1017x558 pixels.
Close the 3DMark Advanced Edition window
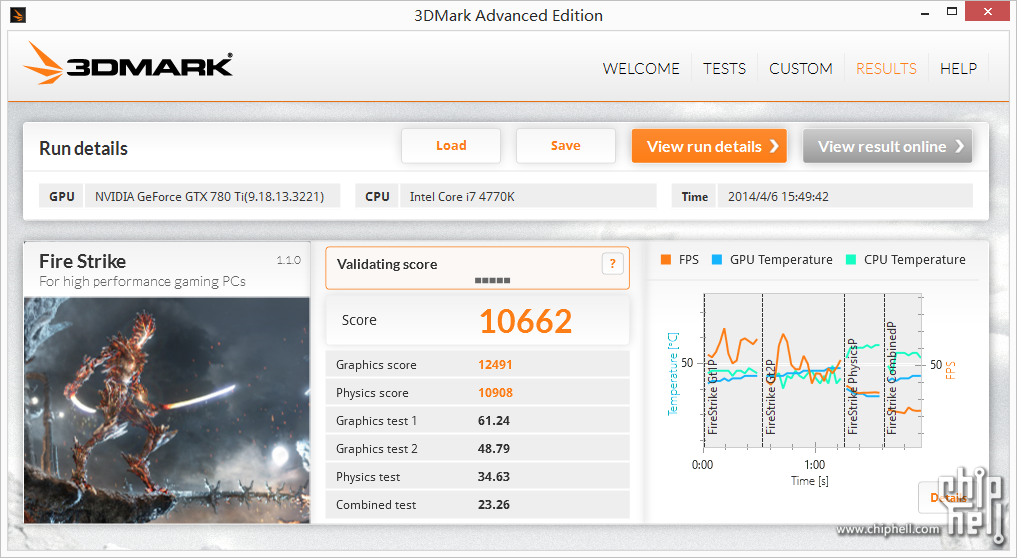point(988,12)
